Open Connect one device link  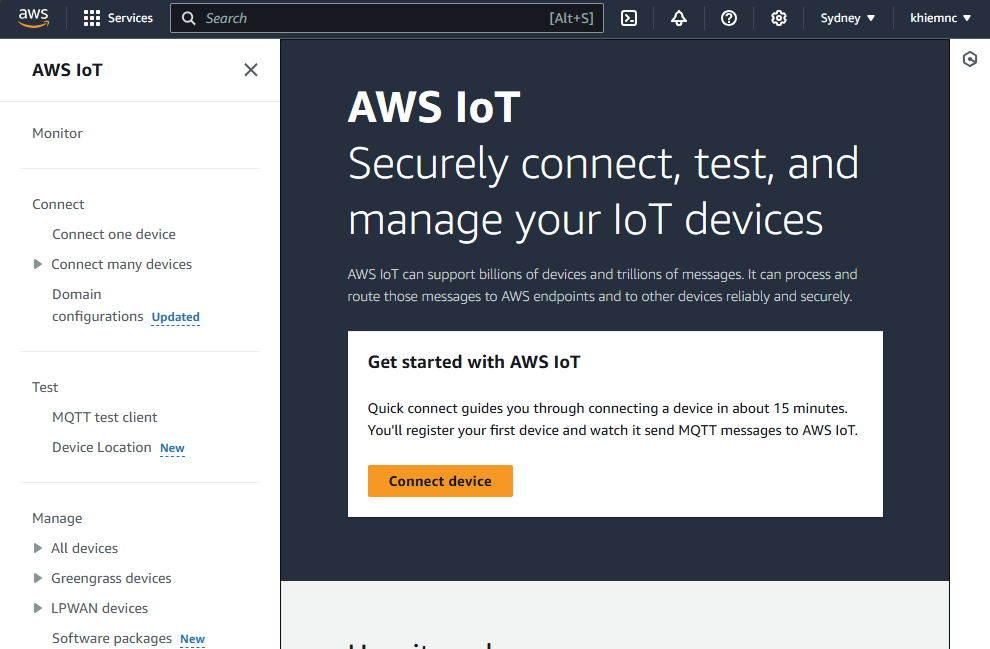coord(114,234)
